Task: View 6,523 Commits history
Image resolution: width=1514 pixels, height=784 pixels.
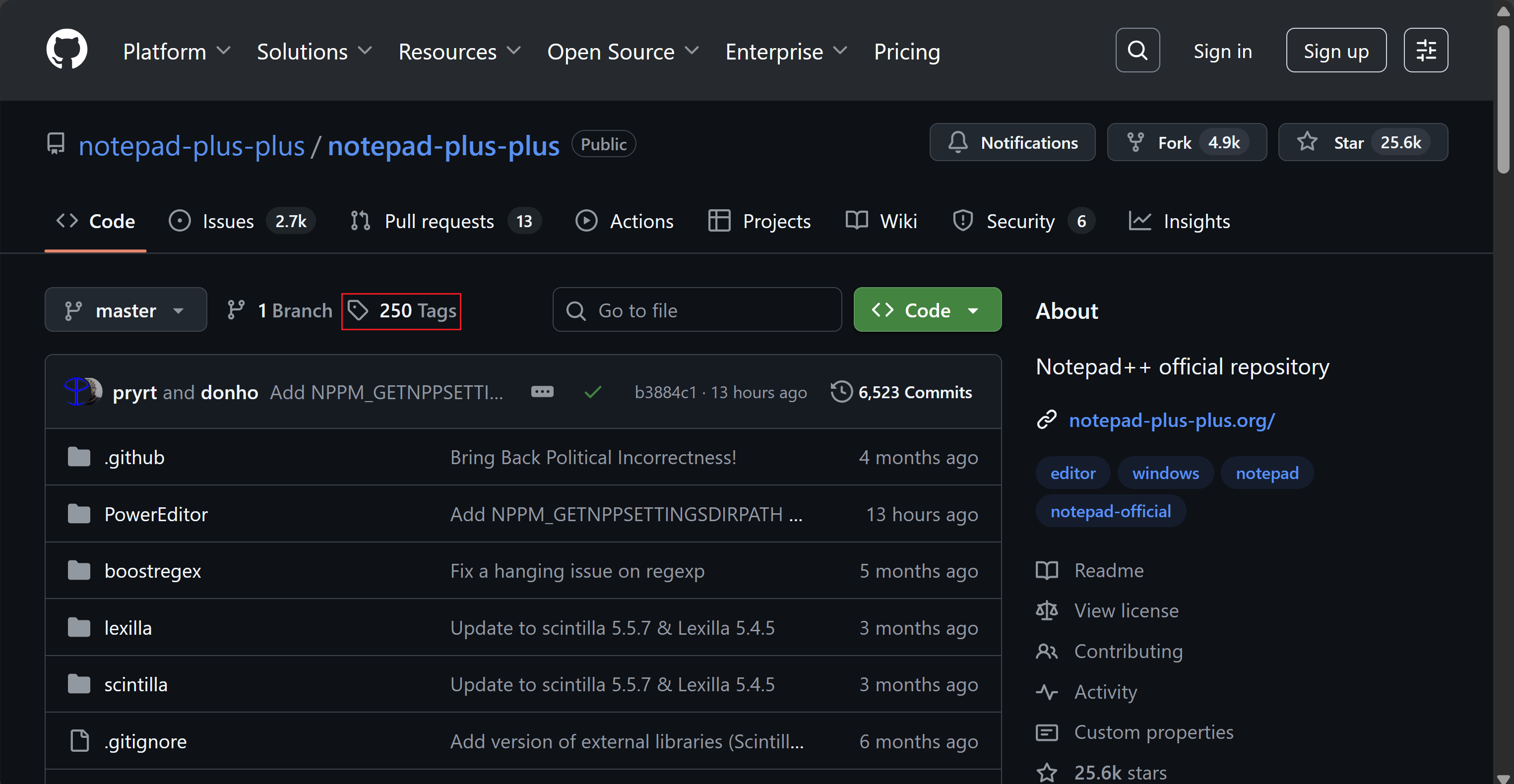Action: 901,392
